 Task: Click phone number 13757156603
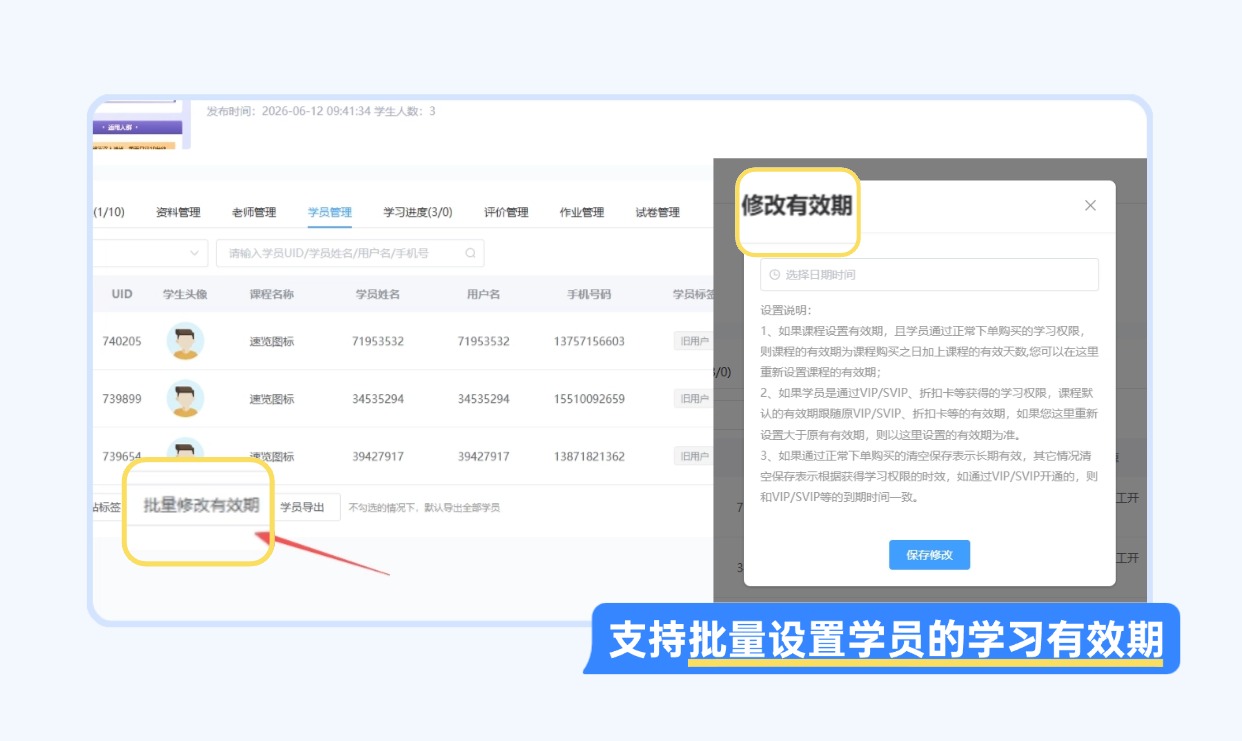(589, 341)
